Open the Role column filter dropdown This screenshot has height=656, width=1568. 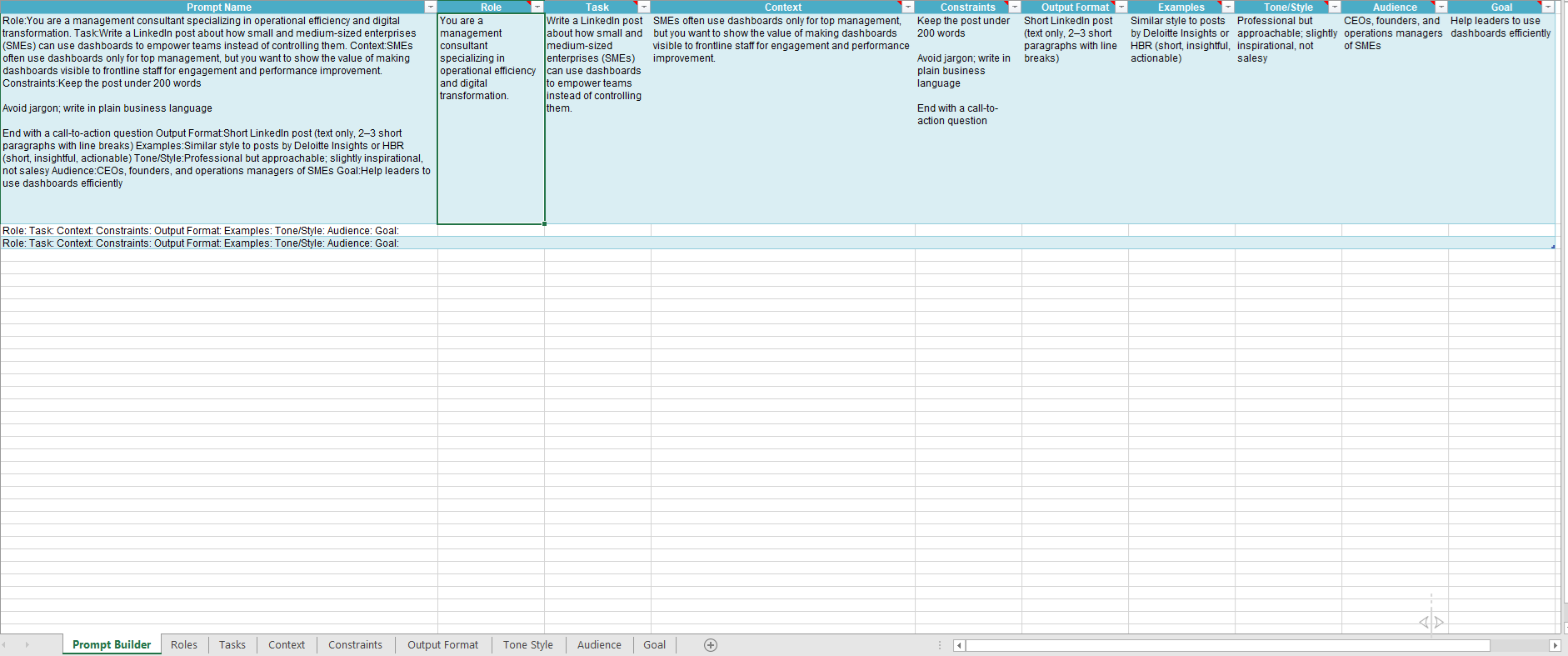coord(537,7)
